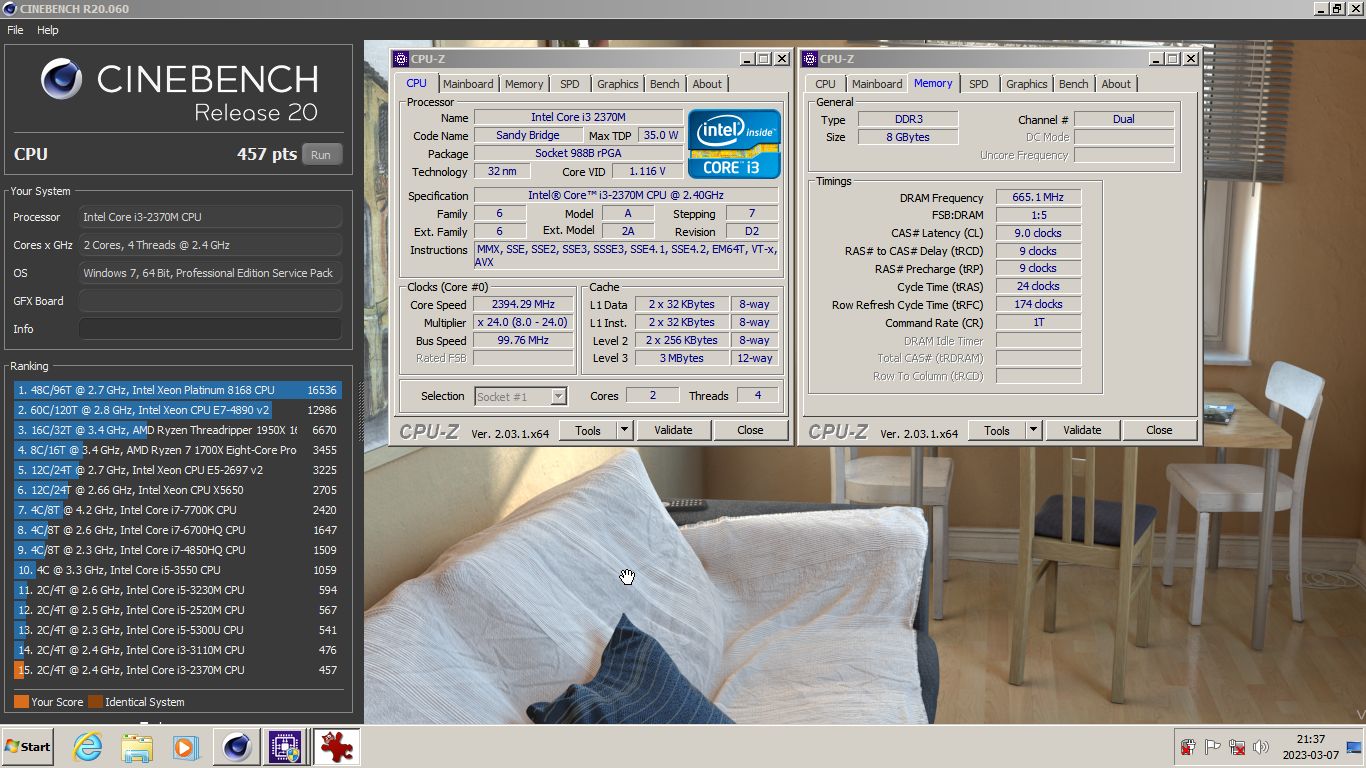
Task: Select the Core i3-3110M ranking row
Action: pos(178,650)
